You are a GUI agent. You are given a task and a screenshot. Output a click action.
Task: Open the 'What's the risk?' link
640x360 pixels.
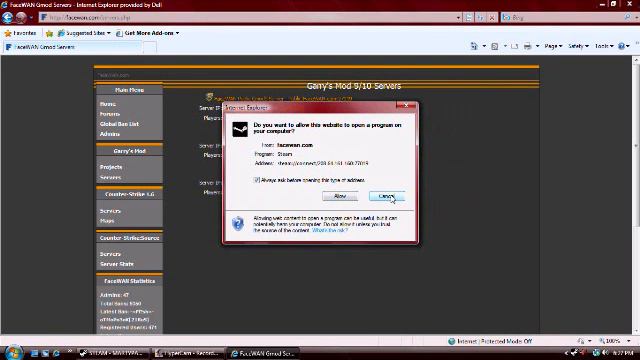330,230
